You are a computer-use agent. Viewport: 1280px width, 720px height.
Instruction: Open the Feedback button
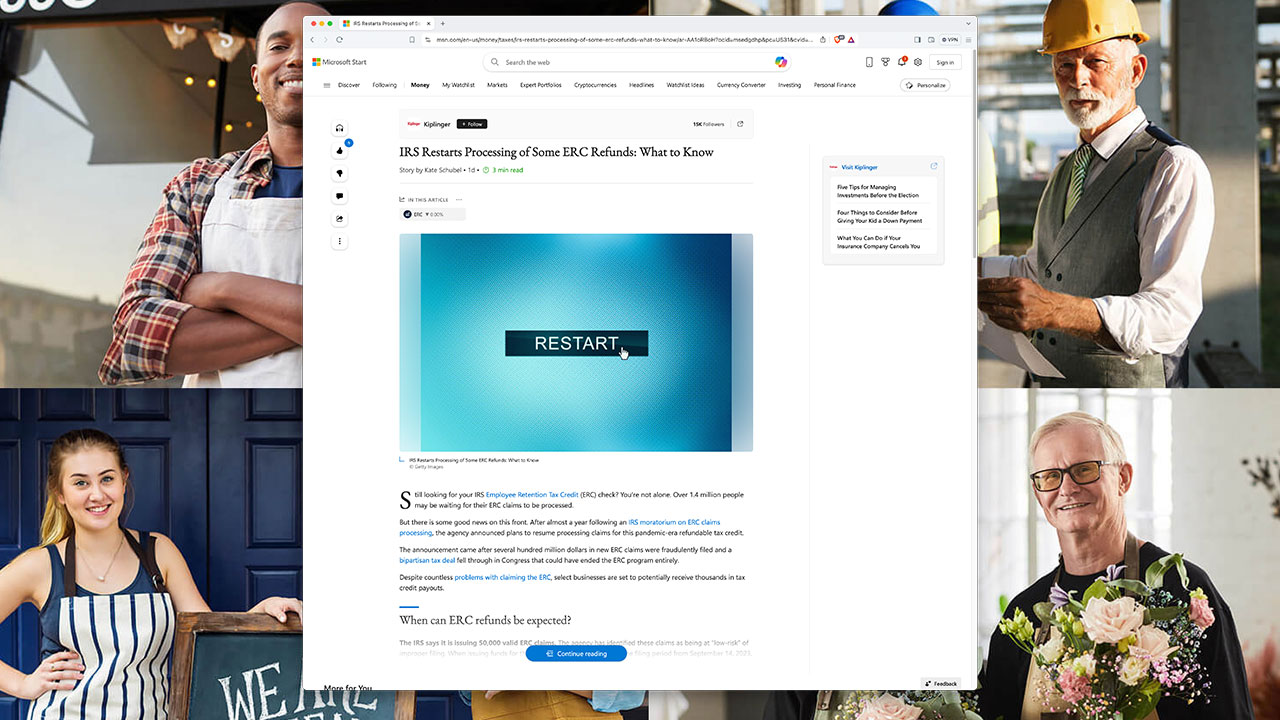941,684
